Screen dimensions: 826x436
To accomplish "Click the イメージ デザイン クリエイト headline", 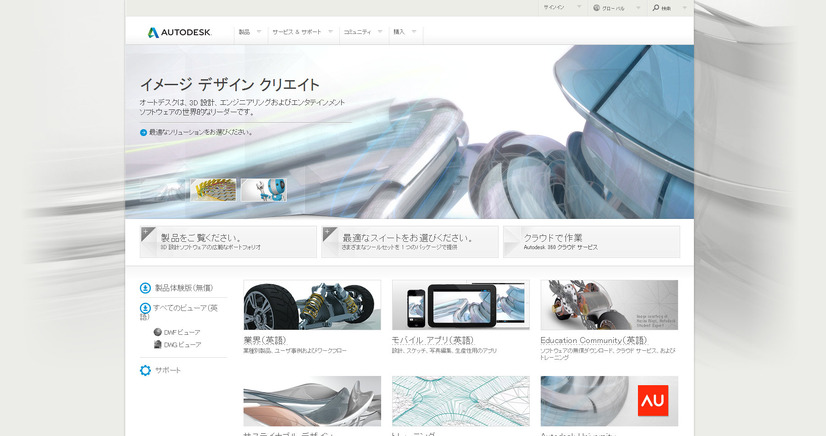I will click(x=230, y=84).
